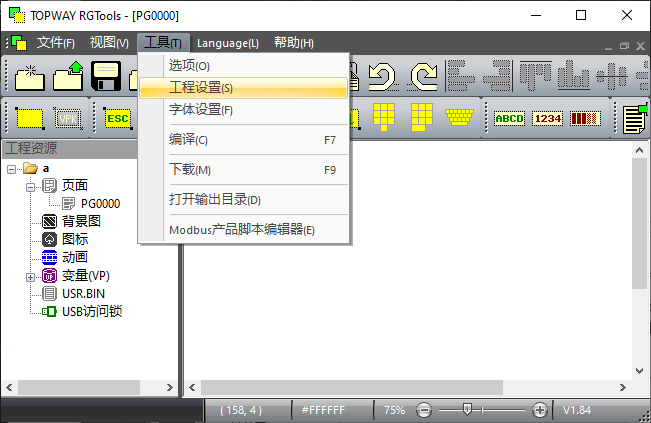Image resolution: width=651 pixels, height=423 pixels.
Task: Expand the 变量(VP) tree node
Action: pyautogui.click(x=30, y=277)
